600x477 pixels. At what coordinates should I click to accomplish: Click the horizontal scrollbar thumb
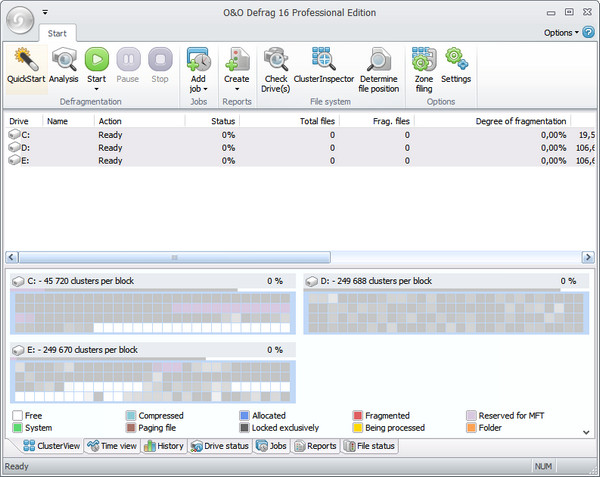pos(174,257)
